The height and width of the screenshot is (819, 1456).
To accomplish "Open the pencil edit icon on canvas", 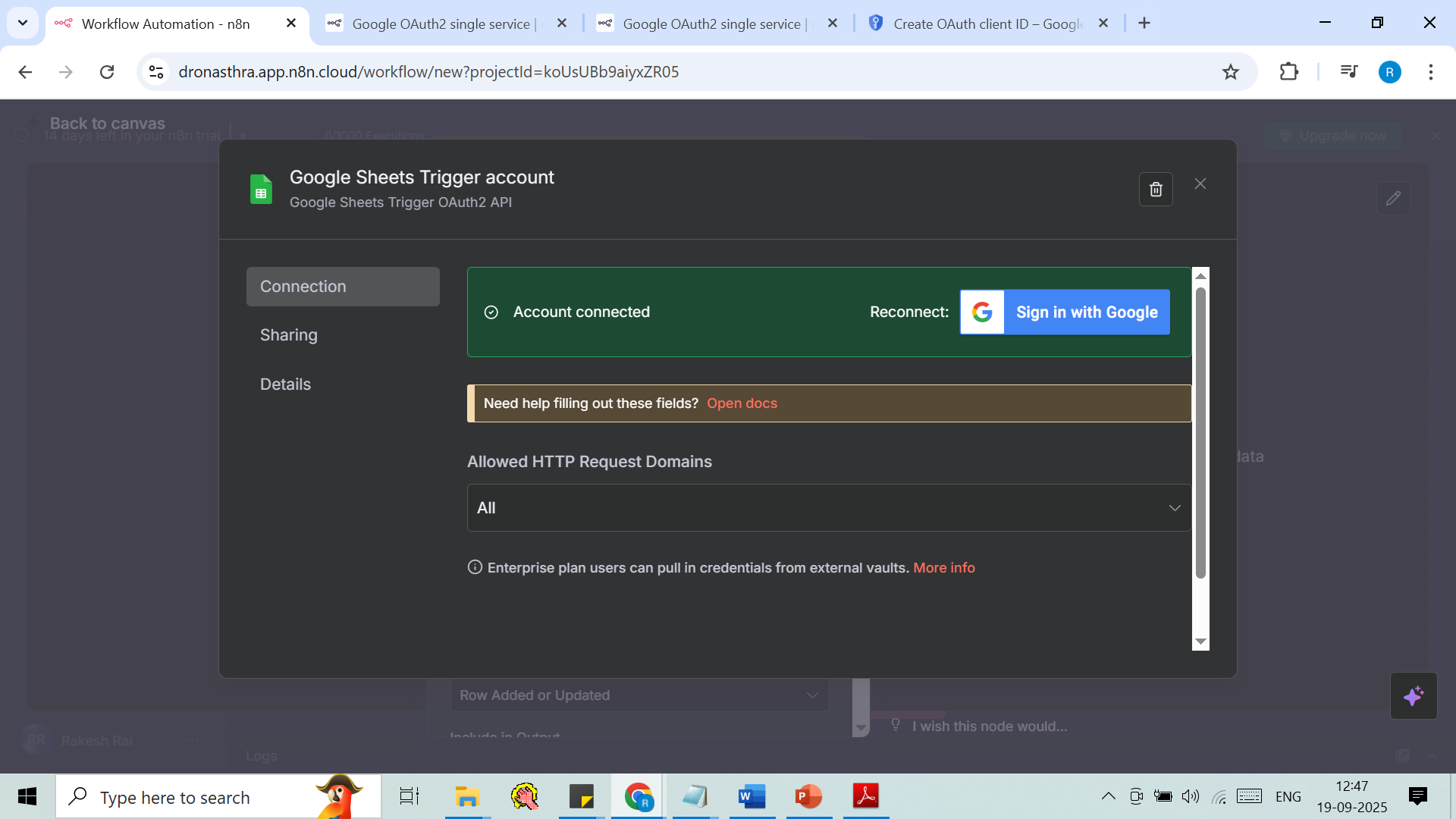I will pyautogui.click(x=1394, y=198).
